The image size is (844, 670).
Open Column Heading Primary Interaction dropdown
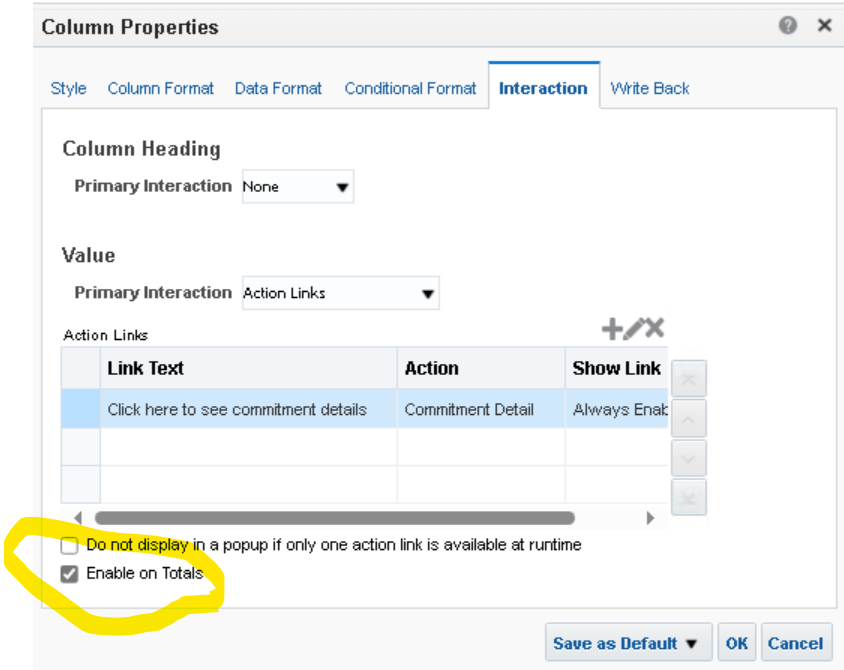point(298,187)
